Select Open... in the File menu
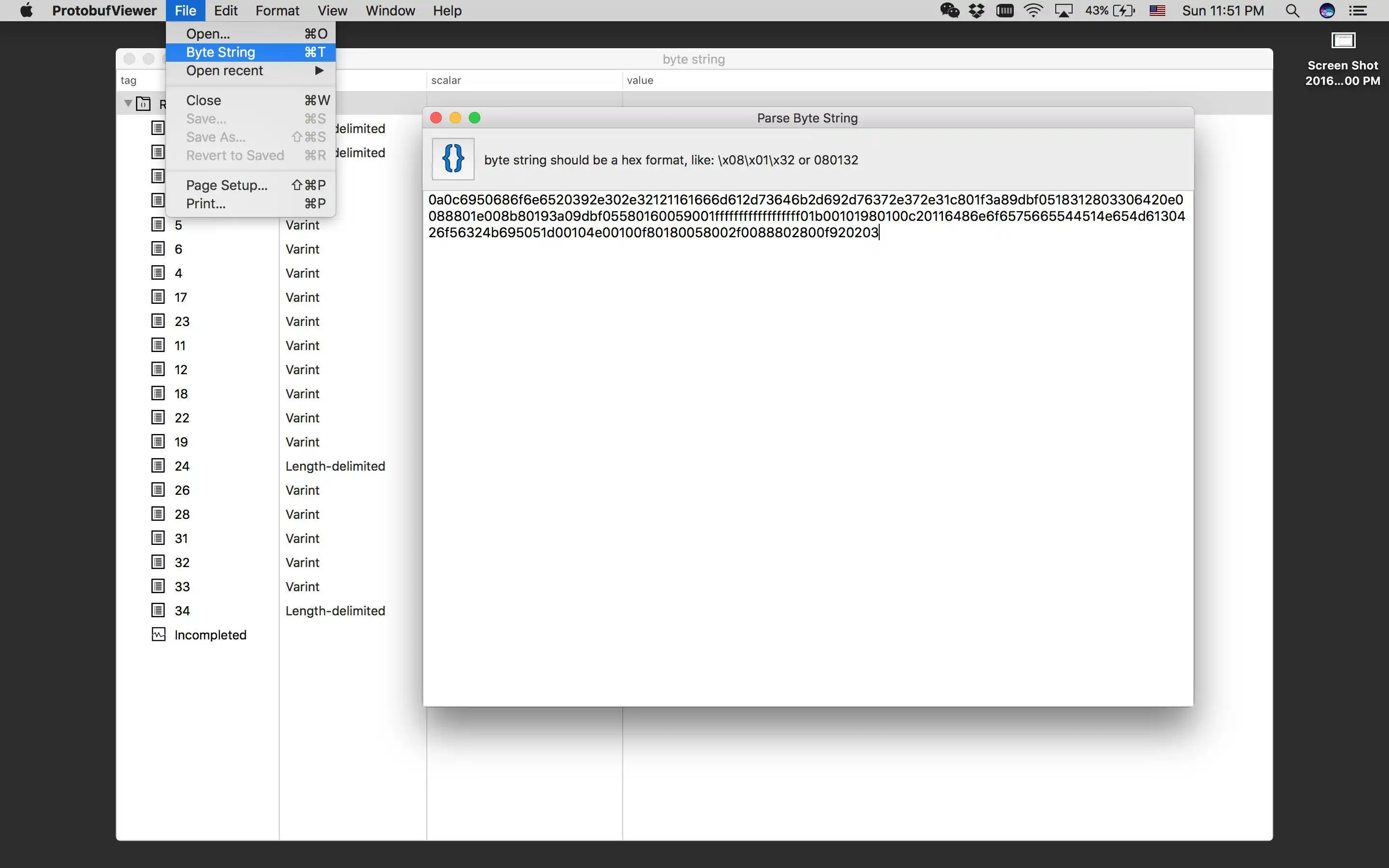 point(208,34)
